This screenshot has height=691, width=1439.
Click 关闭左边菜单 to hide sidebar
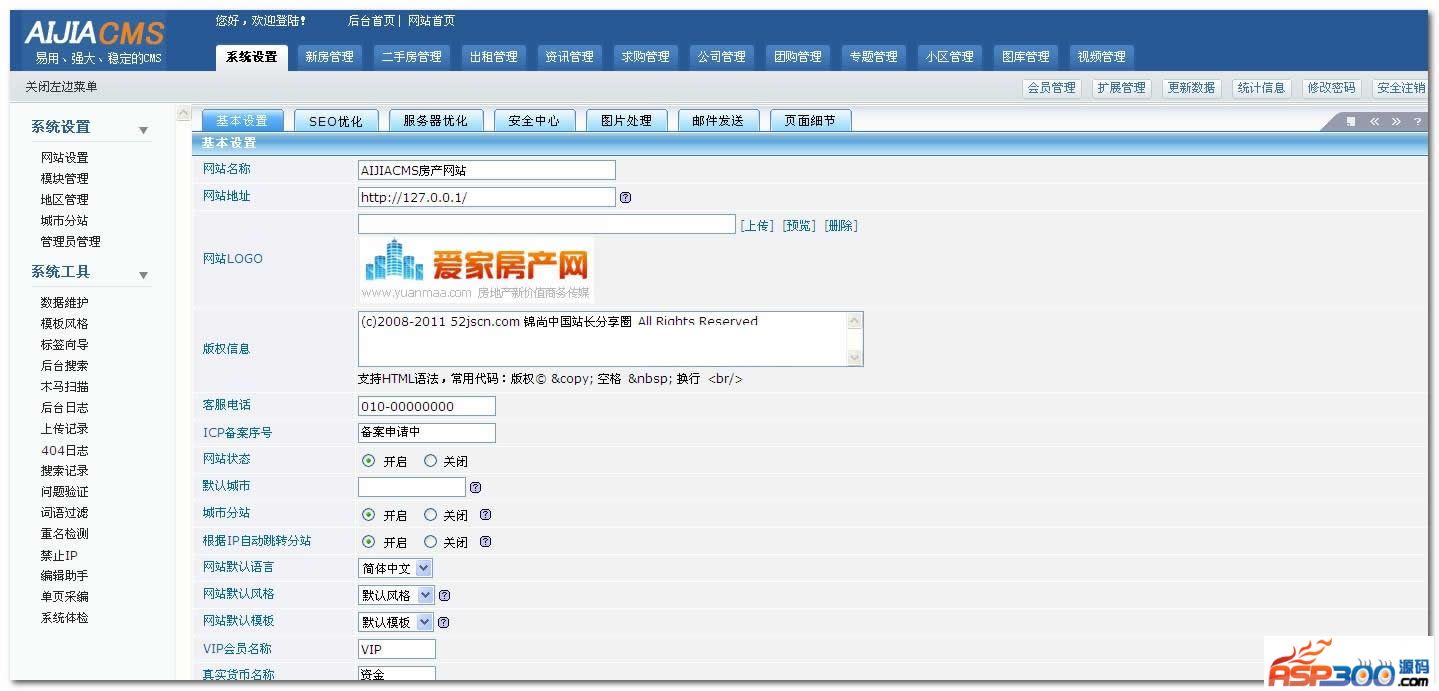click(x=62, y=87)
